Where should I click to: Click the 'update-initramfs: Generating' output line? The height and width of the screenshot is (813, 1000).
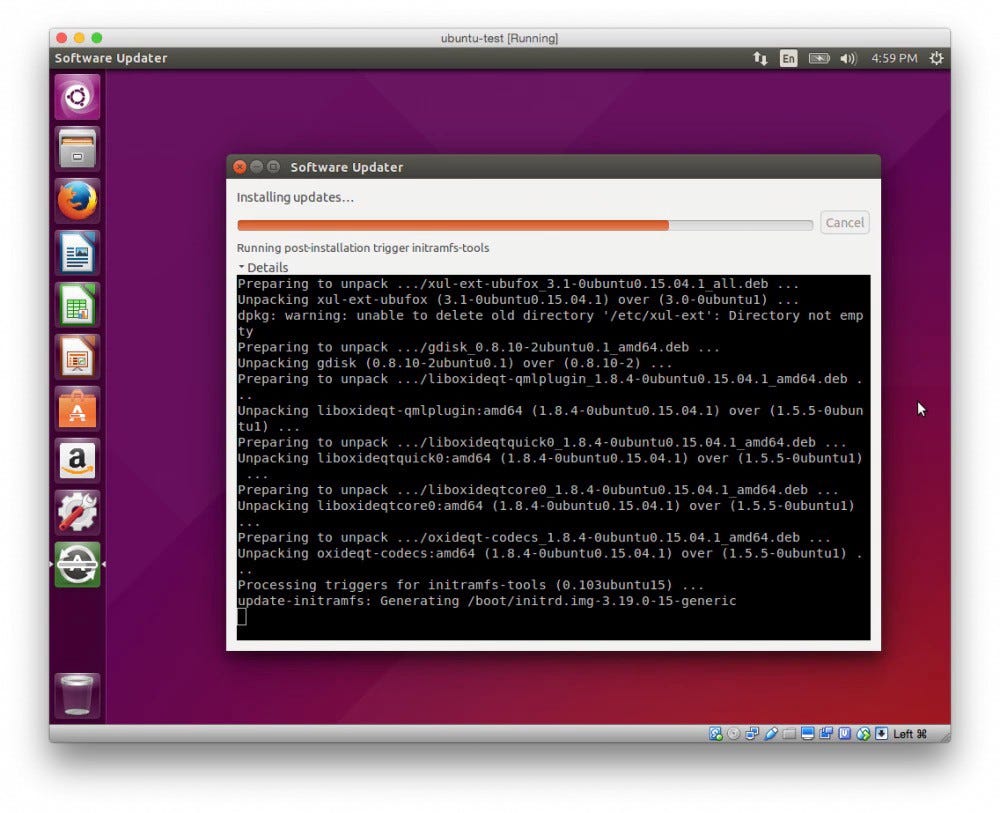(487, 601)
